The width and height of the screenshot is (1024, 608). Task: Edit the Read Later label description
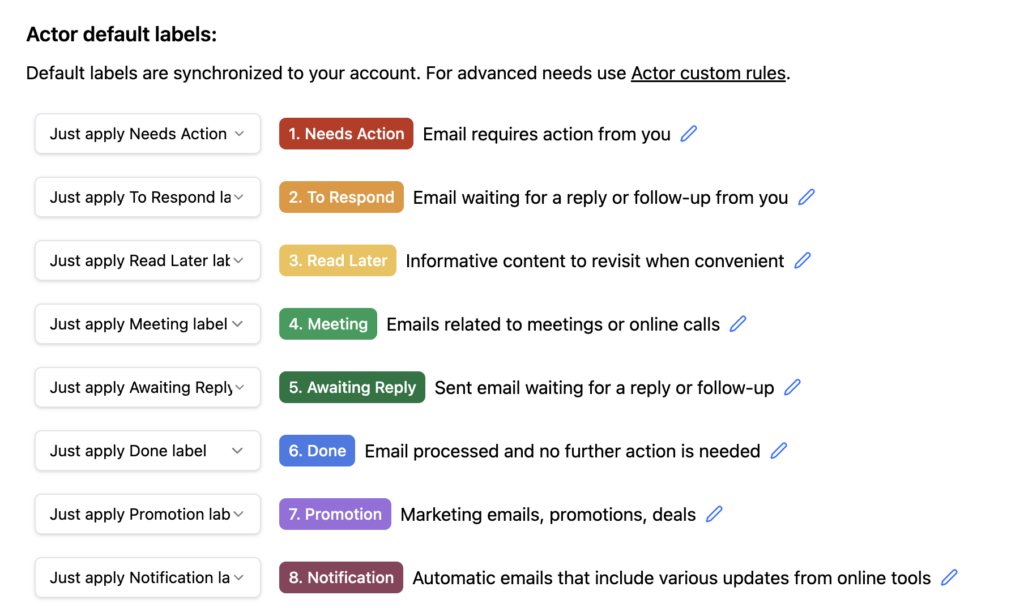[802, 261]
